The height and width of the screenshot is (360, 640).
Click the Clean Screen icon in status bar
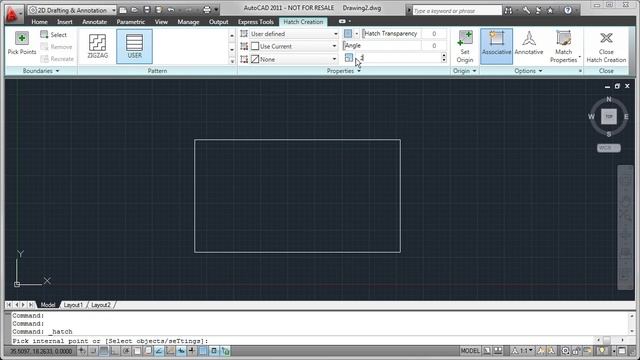[x=622, y=351]
